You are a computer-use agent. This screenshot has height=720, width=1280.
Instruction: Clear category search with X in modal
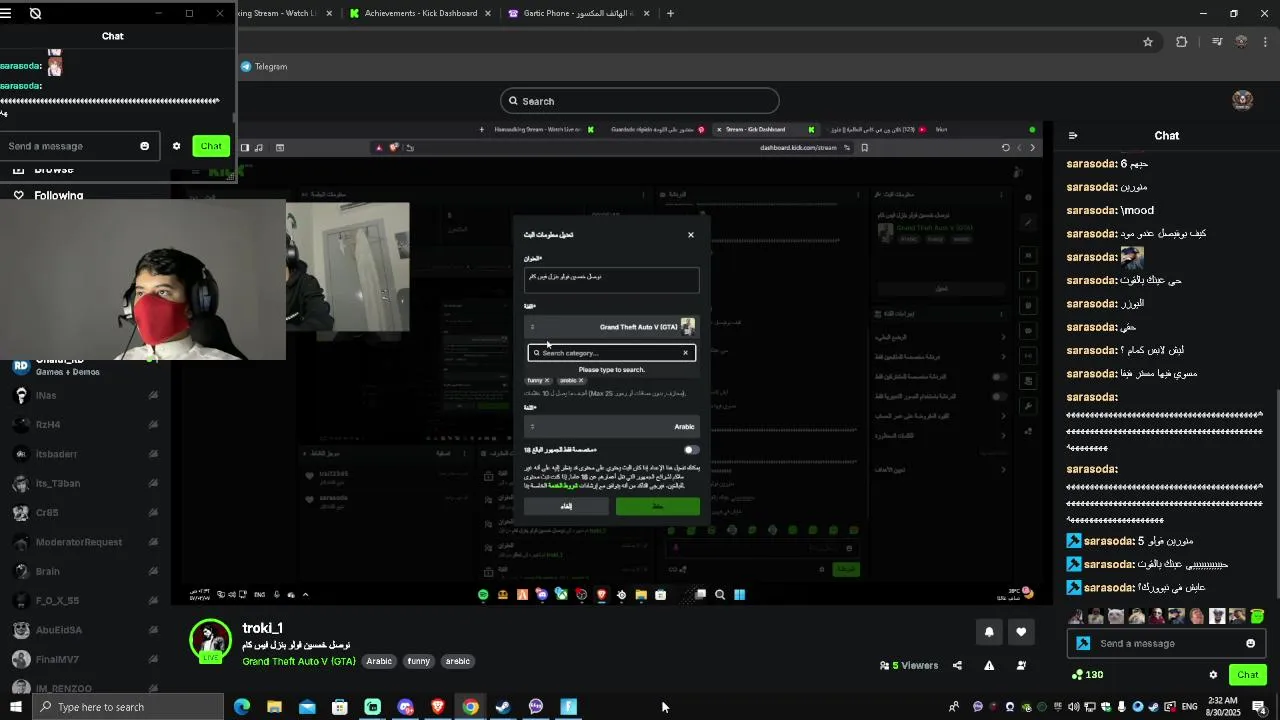[x=685, y=353]
